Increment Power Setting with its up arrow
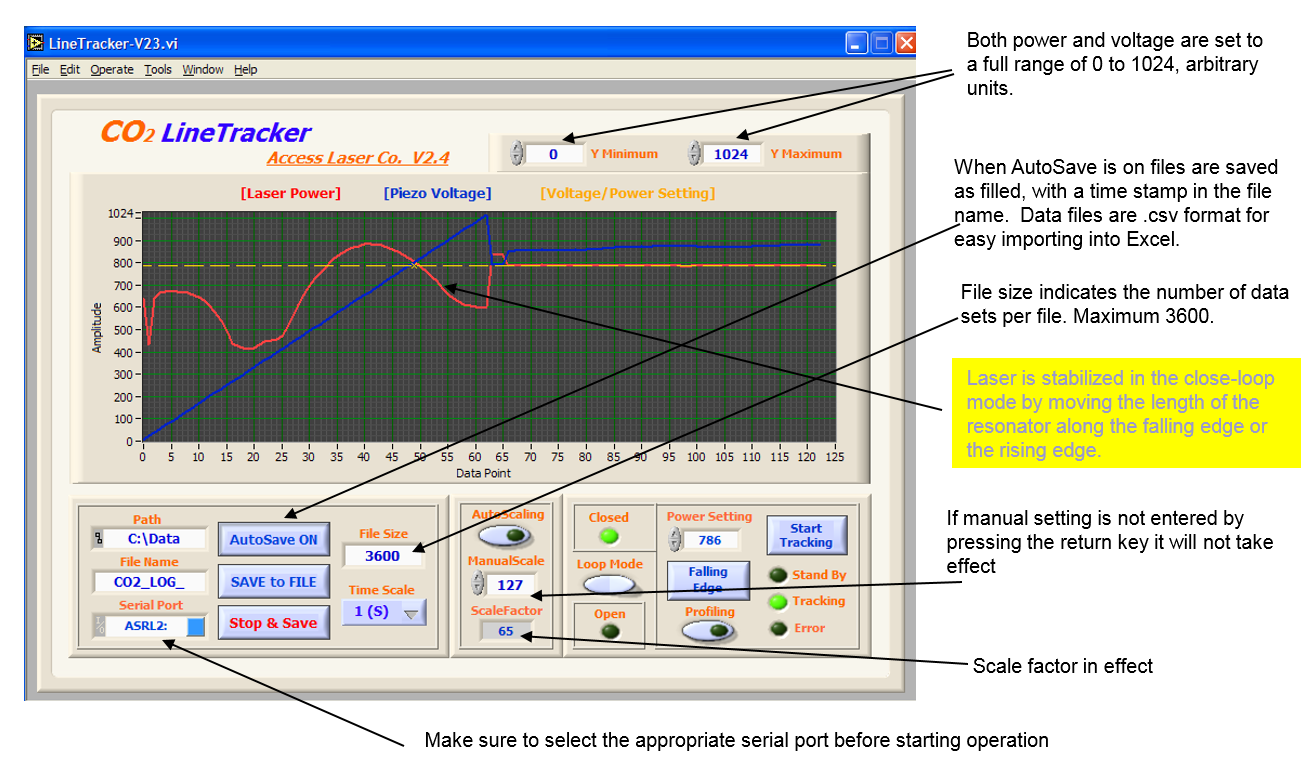The height and width of the screenshot is (781, 1301). click(x=674, y=534)
